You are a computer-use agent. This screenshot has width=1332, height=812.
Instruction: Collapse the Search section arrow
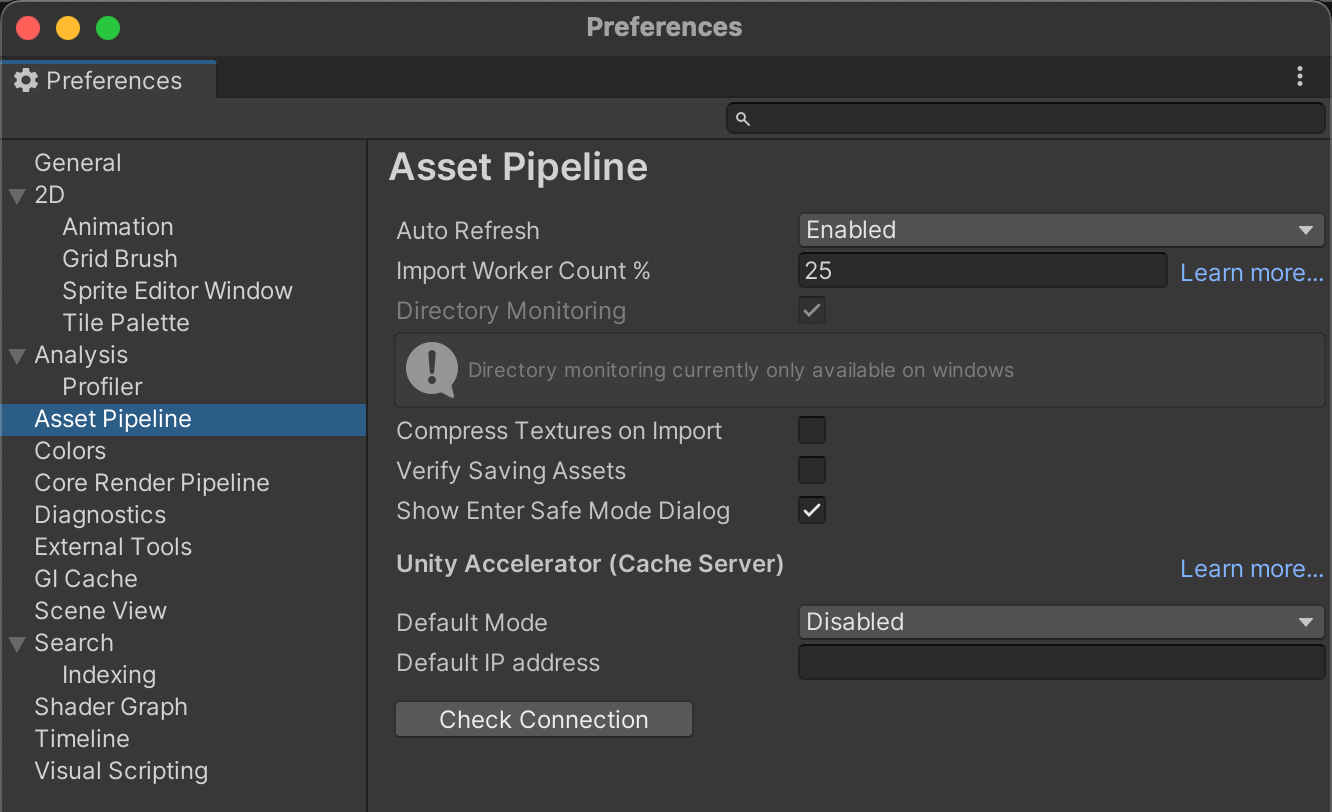point(17,643)
